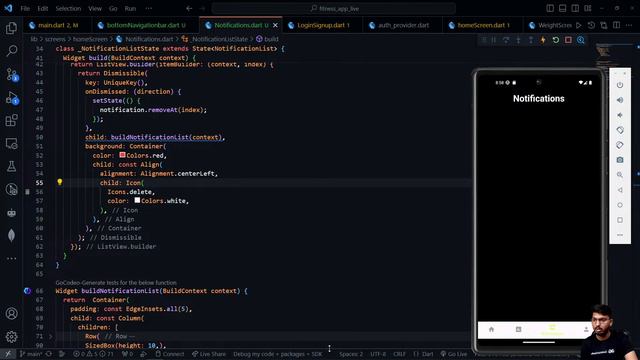The image size is (640, 360).
Task: Open the Go menu
Action: pyautogui.click(x=113, y=8)
